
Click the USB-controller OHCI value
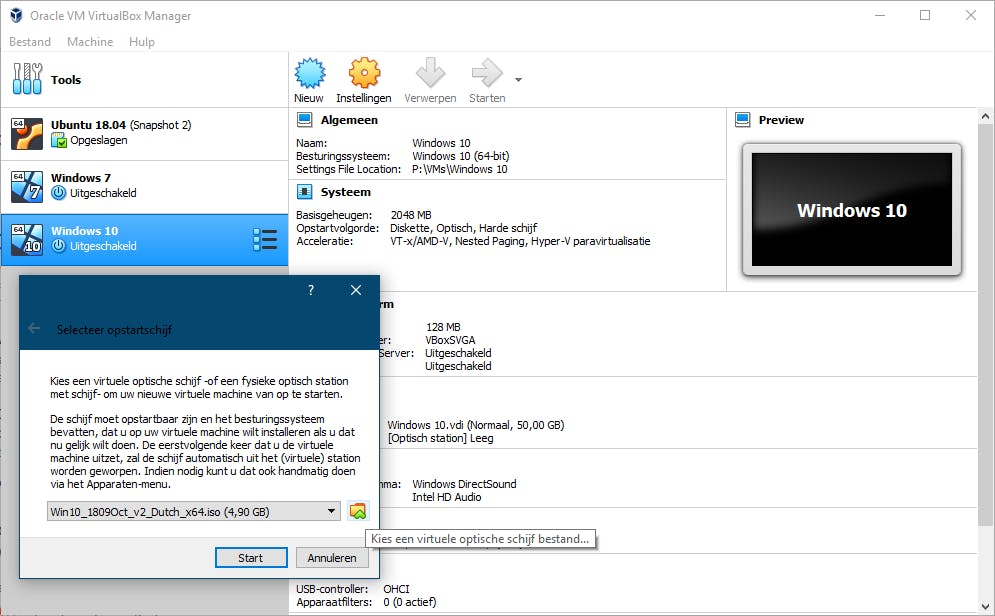coord(397,589)
